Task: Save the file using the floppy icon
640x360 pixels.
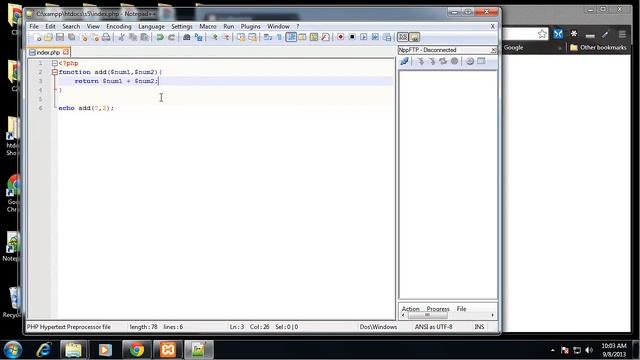Action: [60, 38]
